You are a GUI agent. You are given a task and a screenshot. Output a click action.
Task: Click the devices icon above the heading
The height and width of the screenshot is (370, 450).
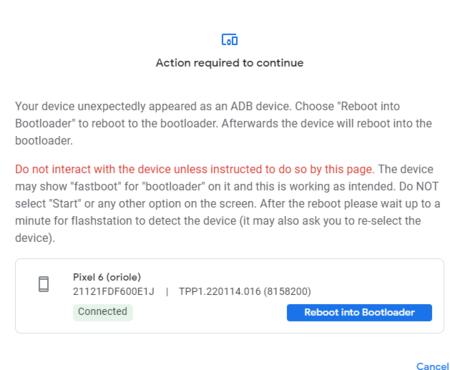click(x=230, y=39)
